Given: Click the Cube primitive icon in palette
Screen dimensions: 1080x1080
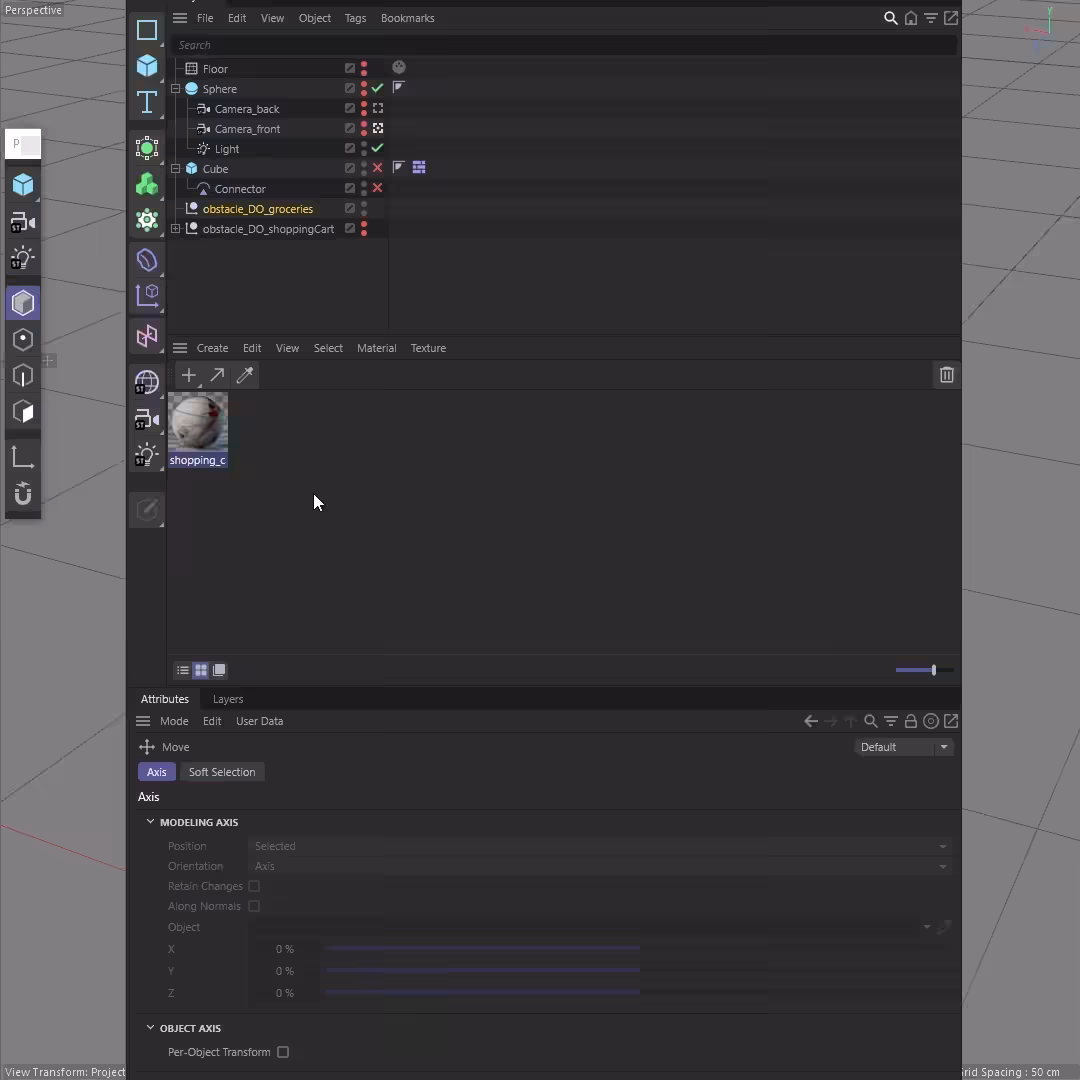Looking at the screenshot, I should 147,65.
